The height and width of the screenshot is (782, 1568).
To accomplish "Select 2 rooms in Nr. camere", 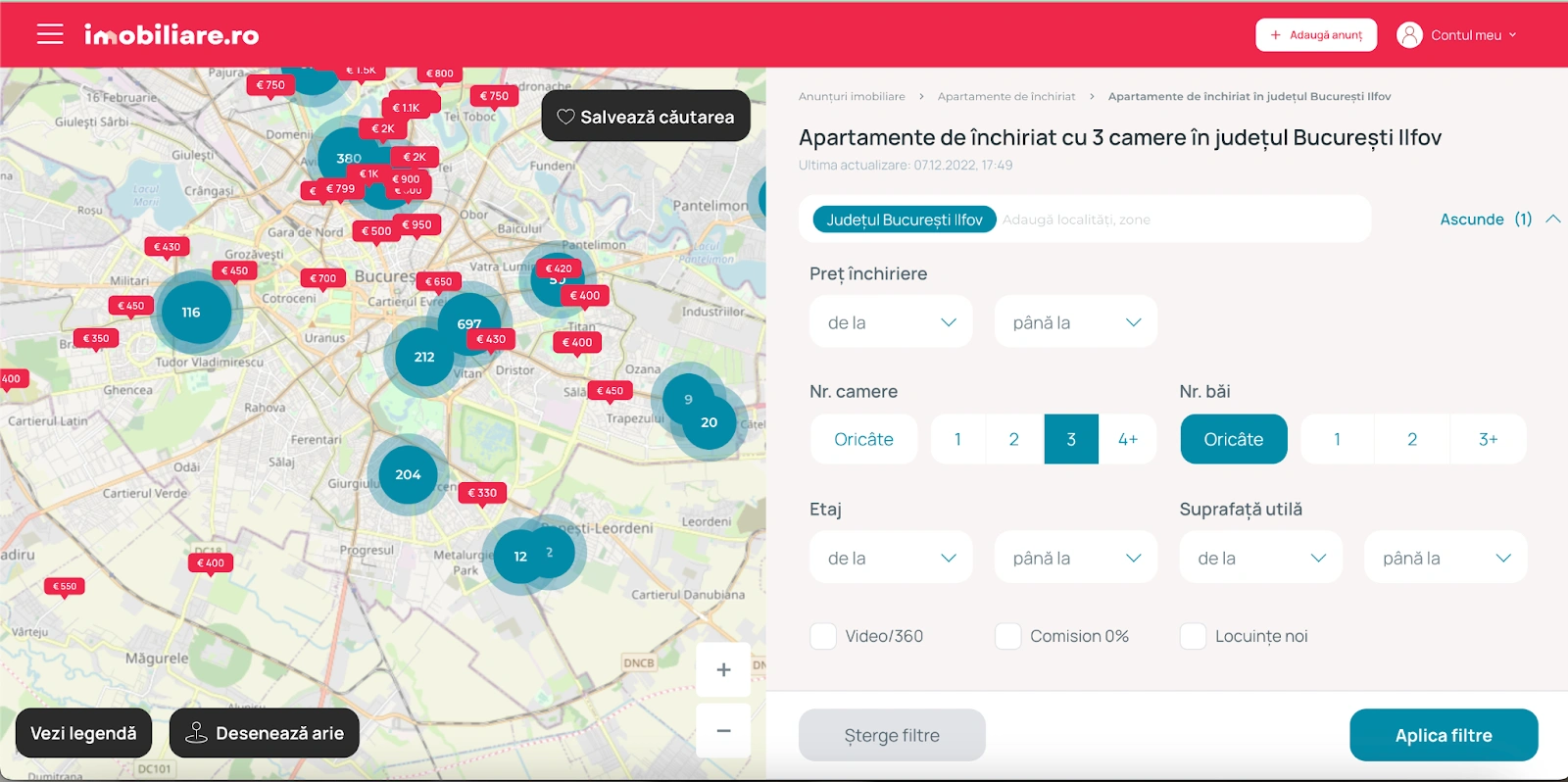I will [x=1014, y=439].
